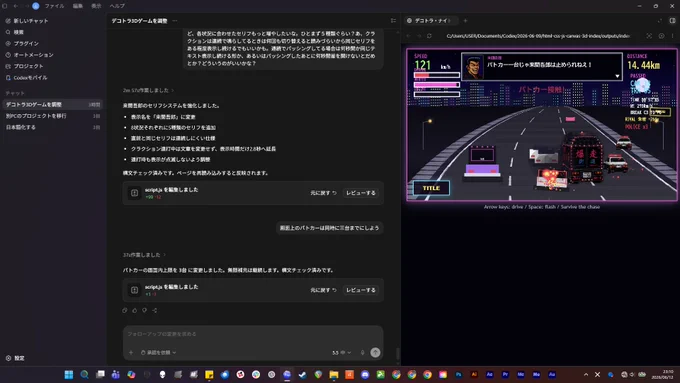The image size is (680, 383).
Task: Open the プロジェクト projects section
Action: pyautogui.click(x=25, y=66)
